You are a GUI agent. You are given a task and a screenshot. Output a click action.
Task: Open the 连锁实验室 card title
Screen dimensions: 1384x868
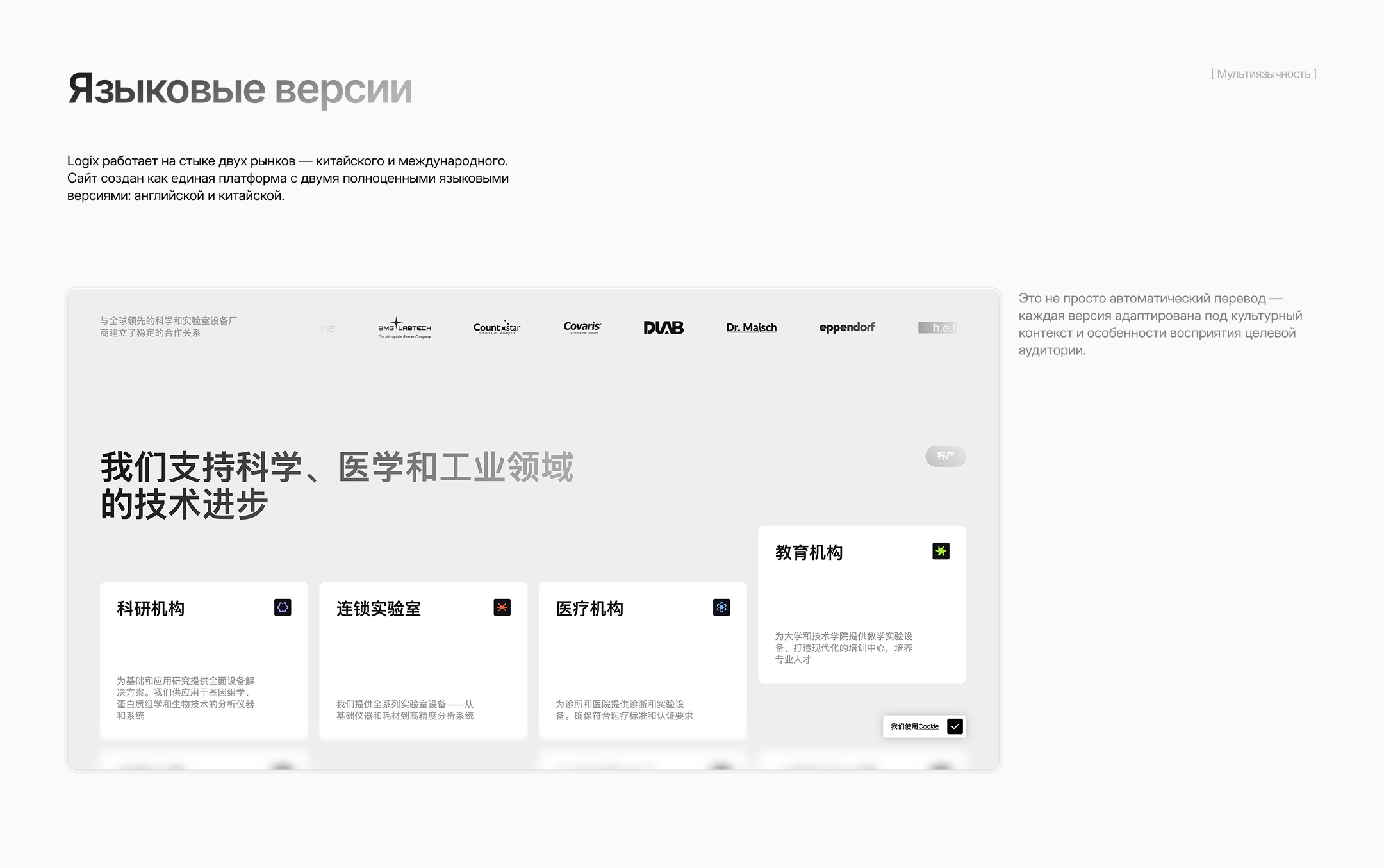378,609
